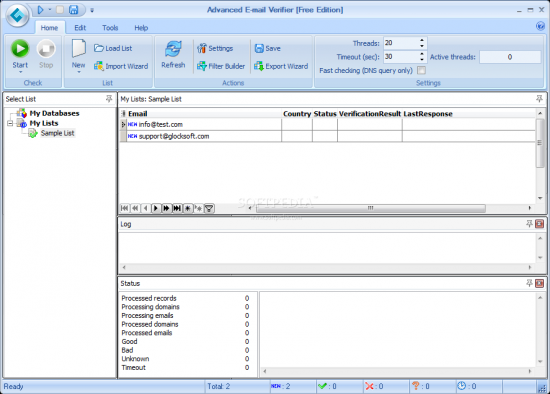Click the green check good counter

tap(327, 386)
